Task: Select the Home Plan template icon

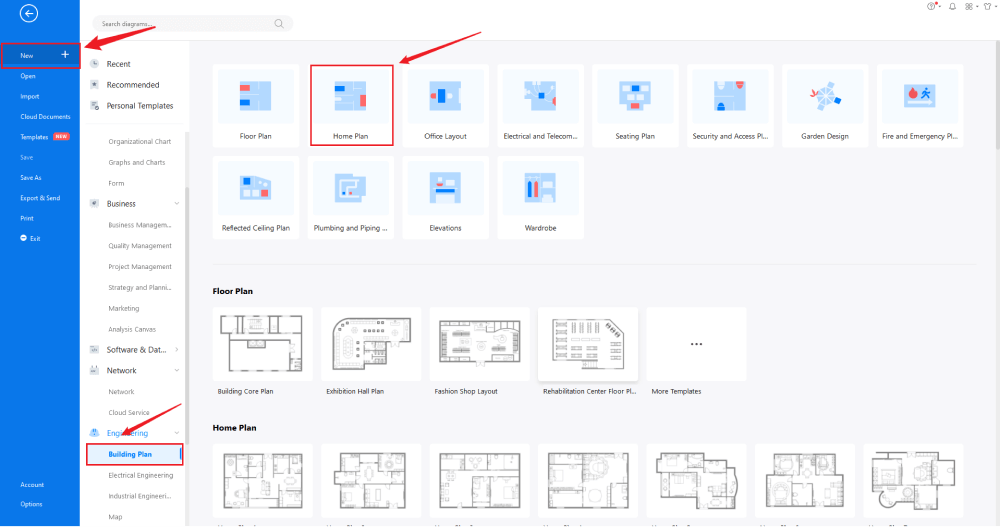Action: (351, 96)
